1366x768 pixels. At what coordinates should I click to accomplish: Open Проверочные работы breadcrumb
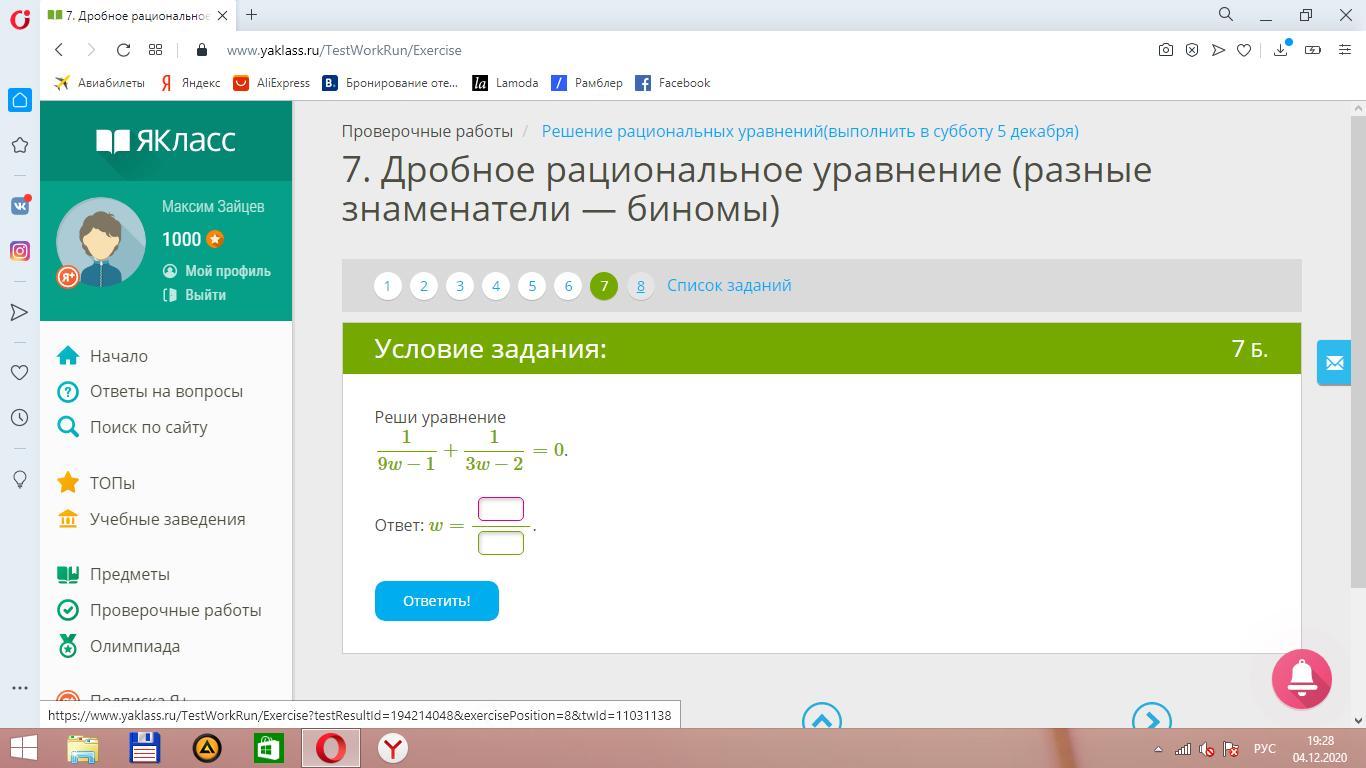click(x=427, y=131)
